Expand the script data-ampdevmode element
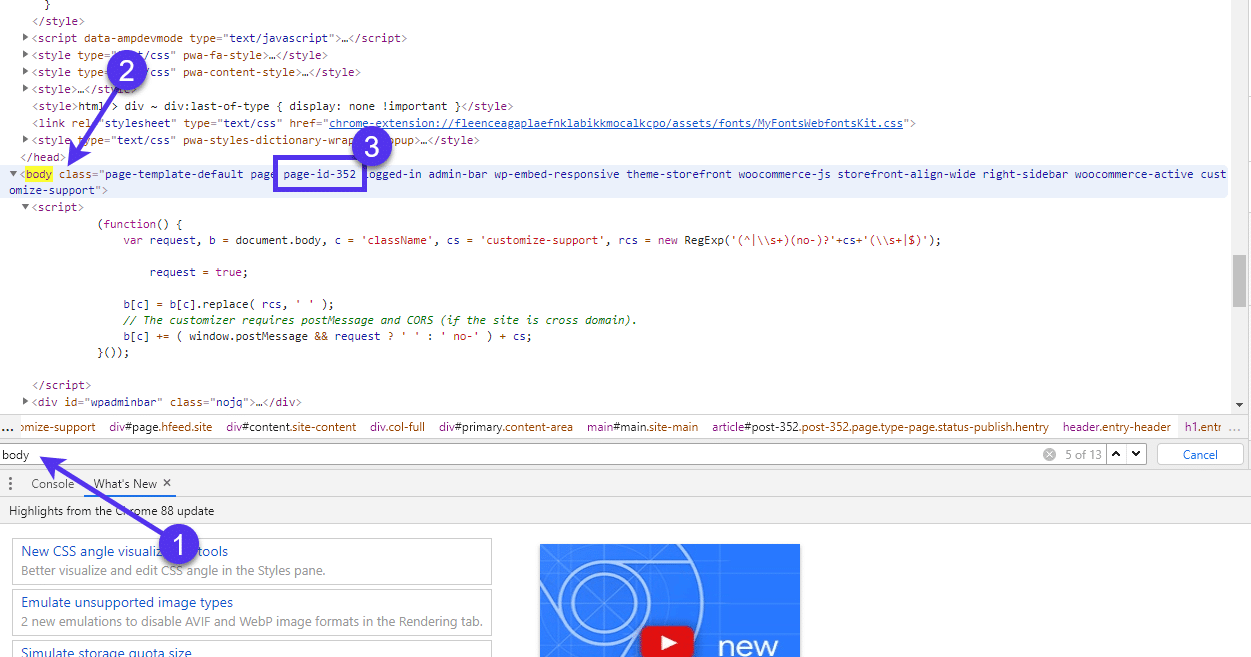The height and width of the screenshot is (657, 1251). [24, 37]
